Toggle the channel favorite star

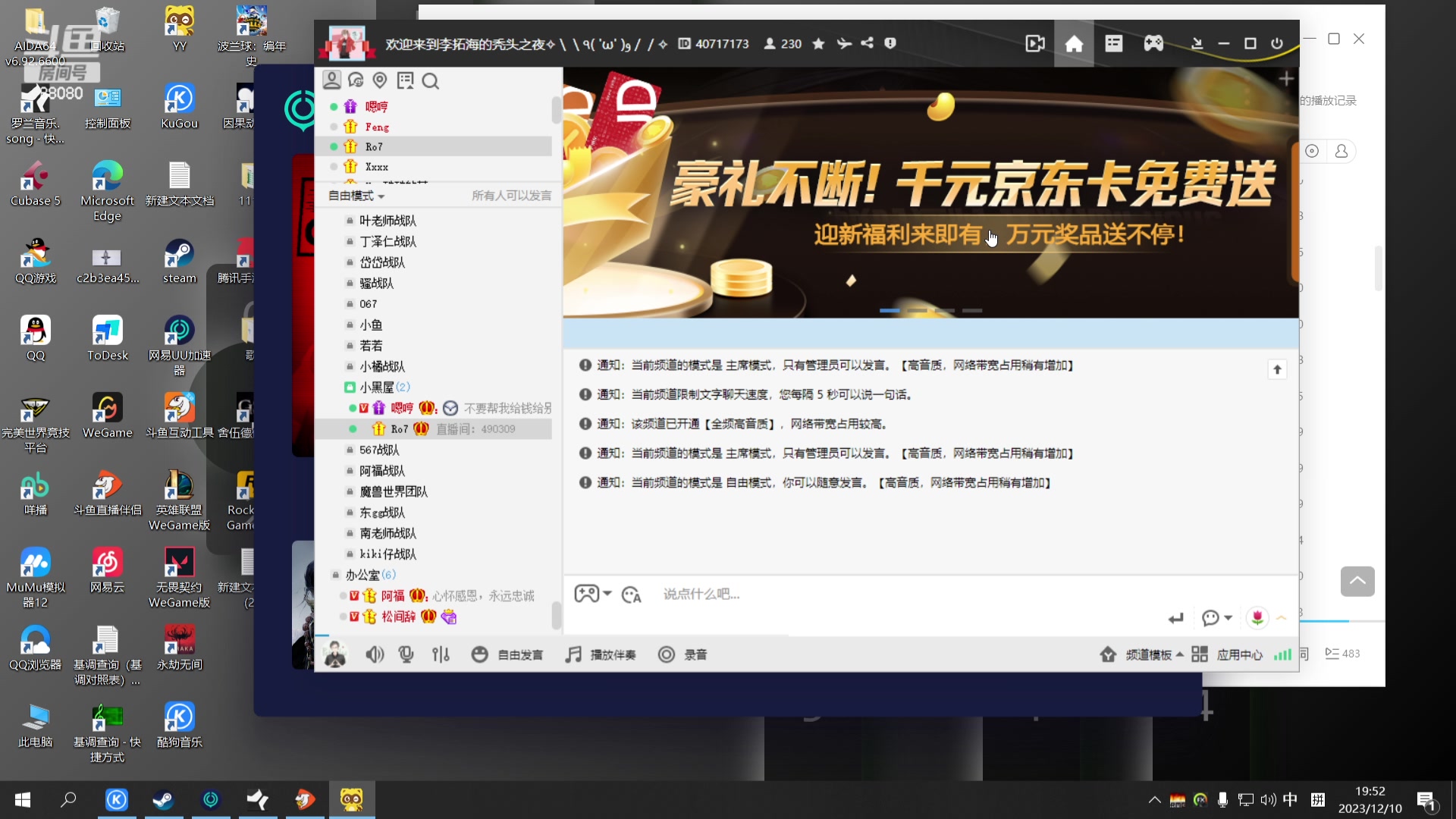[818, 43]
